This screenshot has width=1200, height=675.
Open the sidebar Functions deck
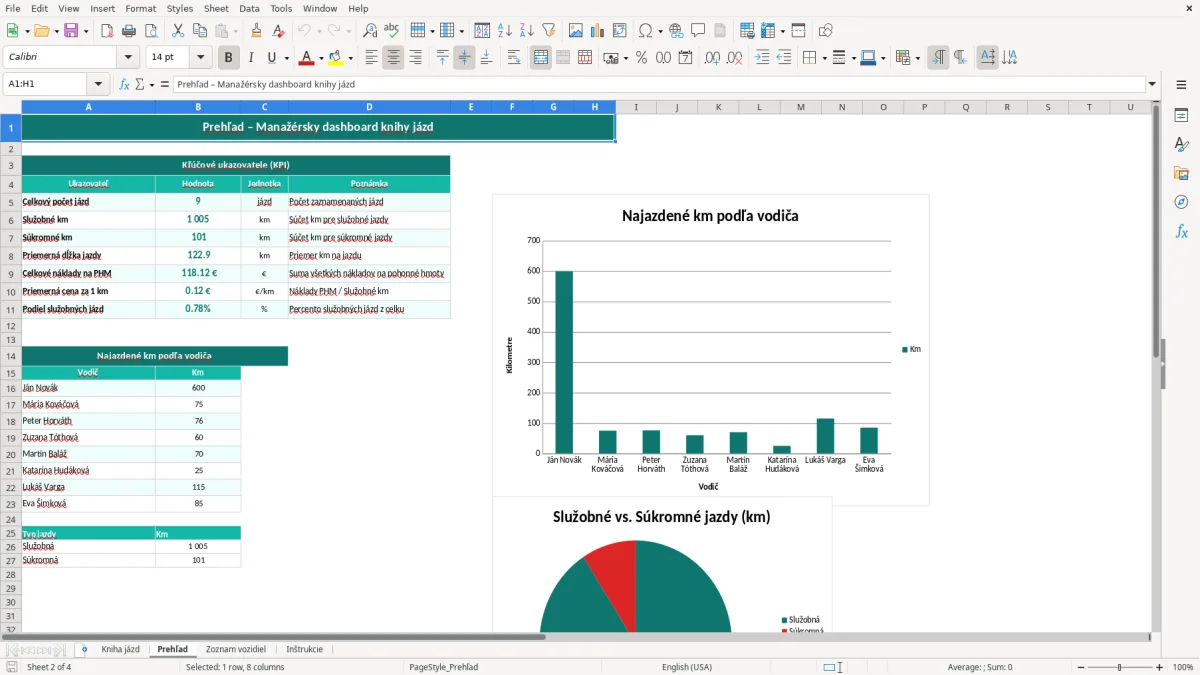pyautogui.click(x=1181, y=231)
